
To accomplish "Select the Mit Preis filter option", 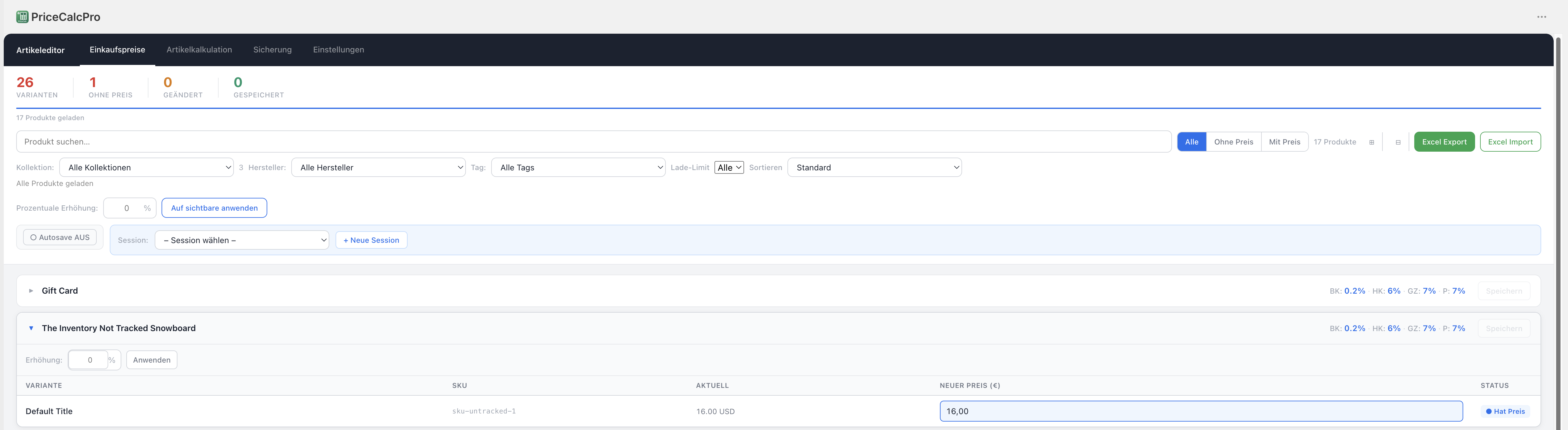I will tap(1284, 142).
